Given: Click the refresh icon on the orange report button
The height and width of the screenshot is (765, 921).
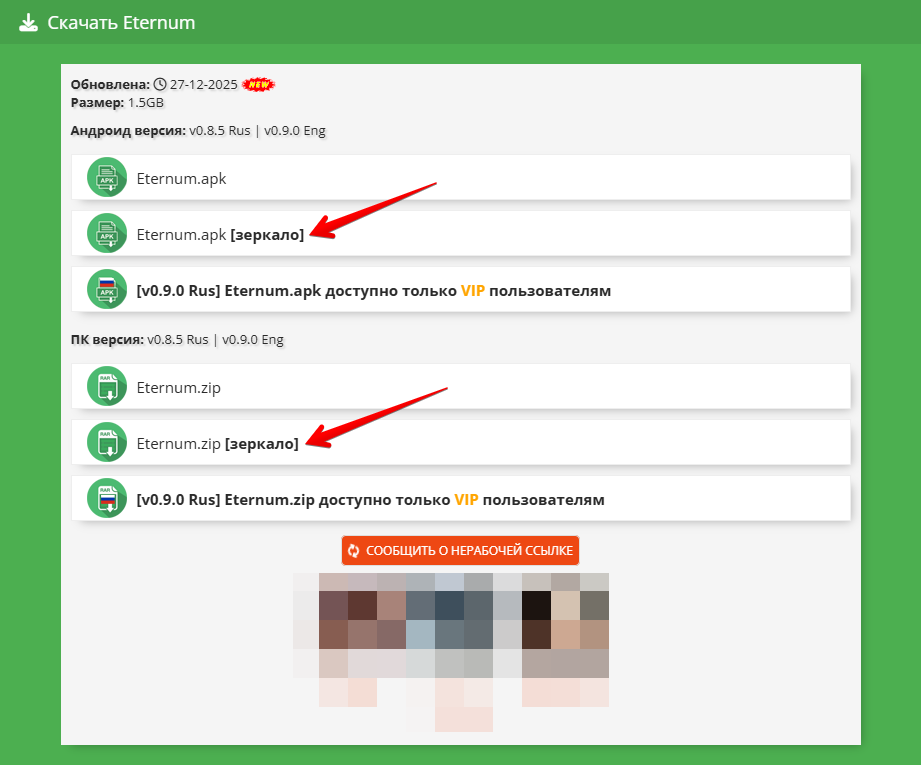Looking at the screenshot, I should point(353,550).
